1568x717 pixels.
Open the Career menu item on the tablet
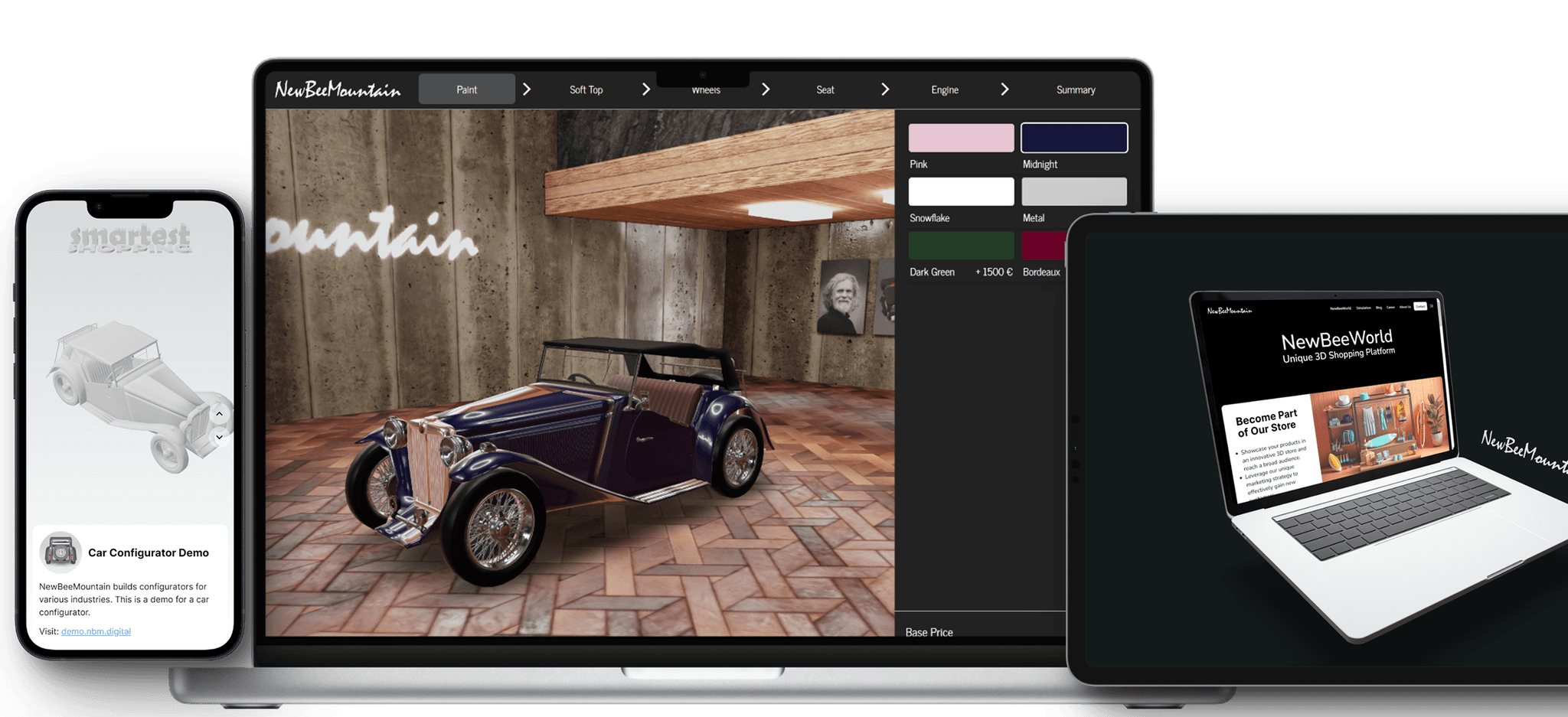(1390, 307)
